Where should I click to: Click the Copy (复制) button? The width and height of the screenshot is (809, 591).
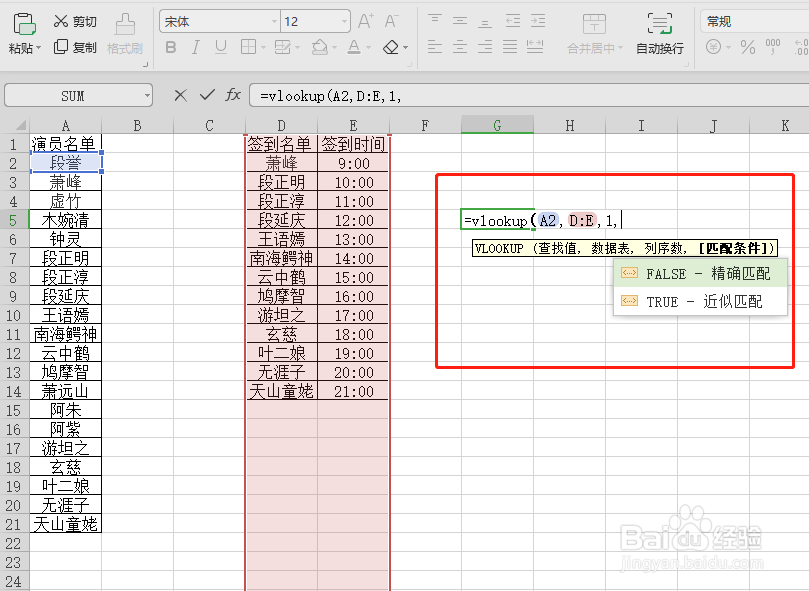[x=75, y=47]
